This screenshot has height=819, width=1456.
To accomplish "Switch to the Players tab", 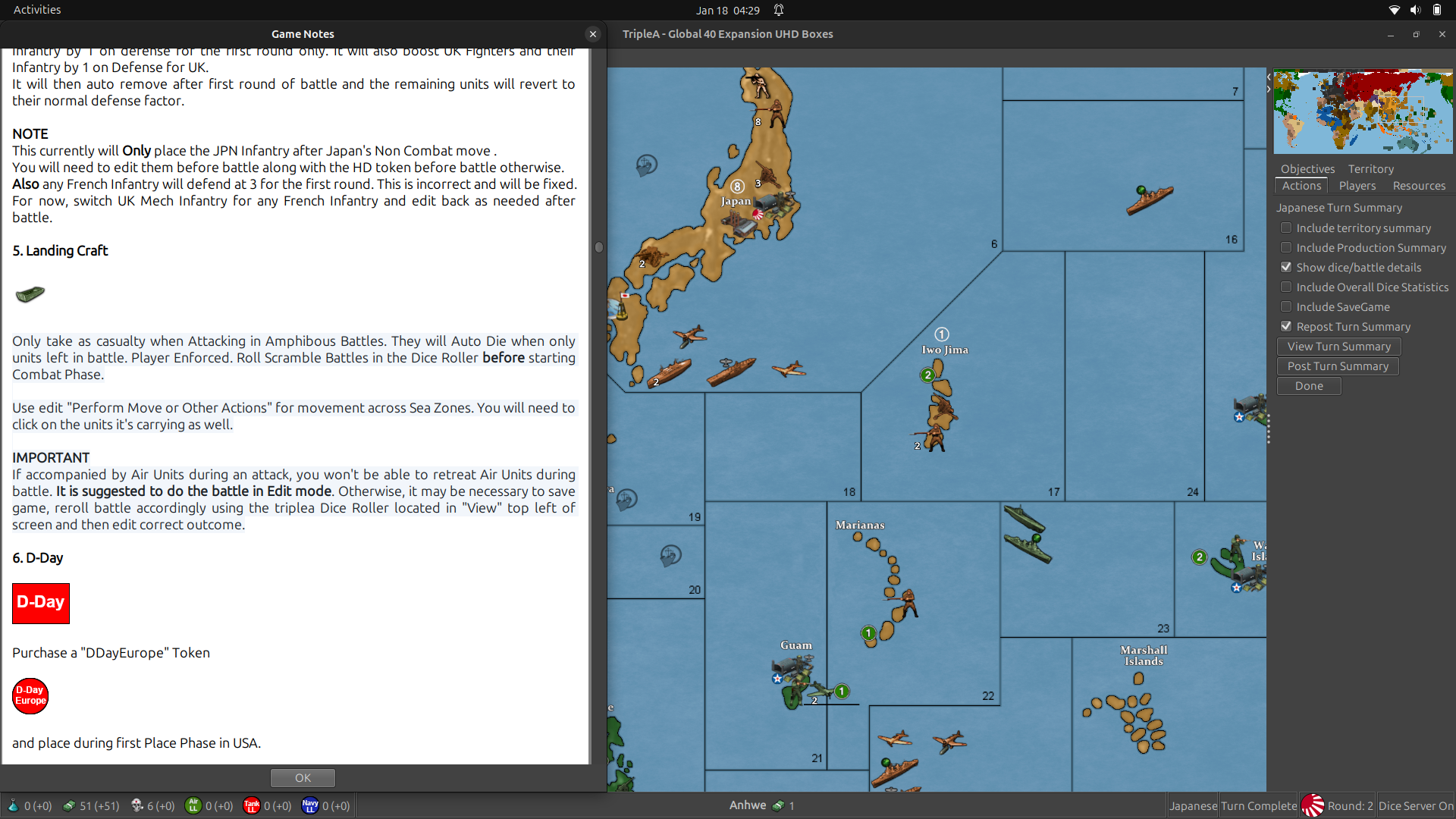I will (x=1357, y=186).
